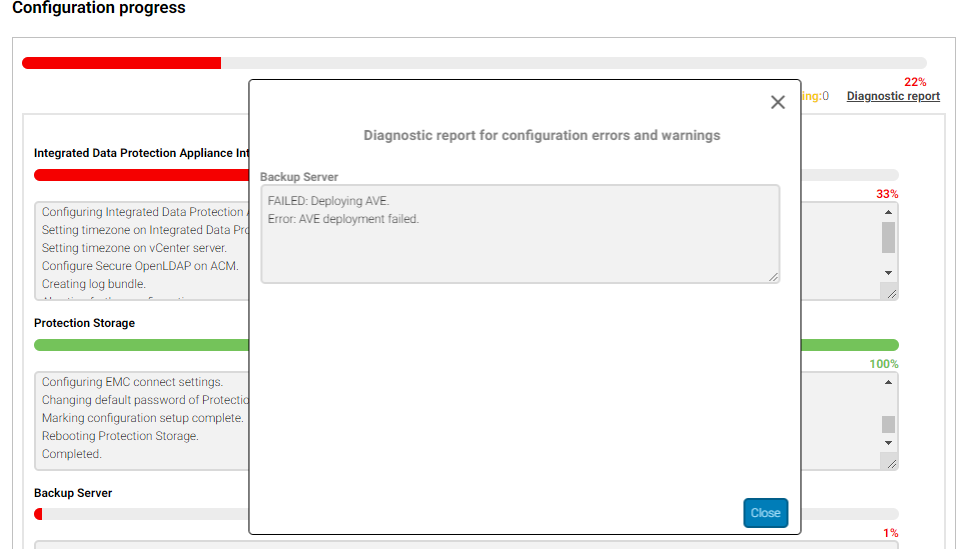956x549 pixels.
Task: Click 'Rebooting Protection Storage.' log line
Action: click(x=120, y=436)
